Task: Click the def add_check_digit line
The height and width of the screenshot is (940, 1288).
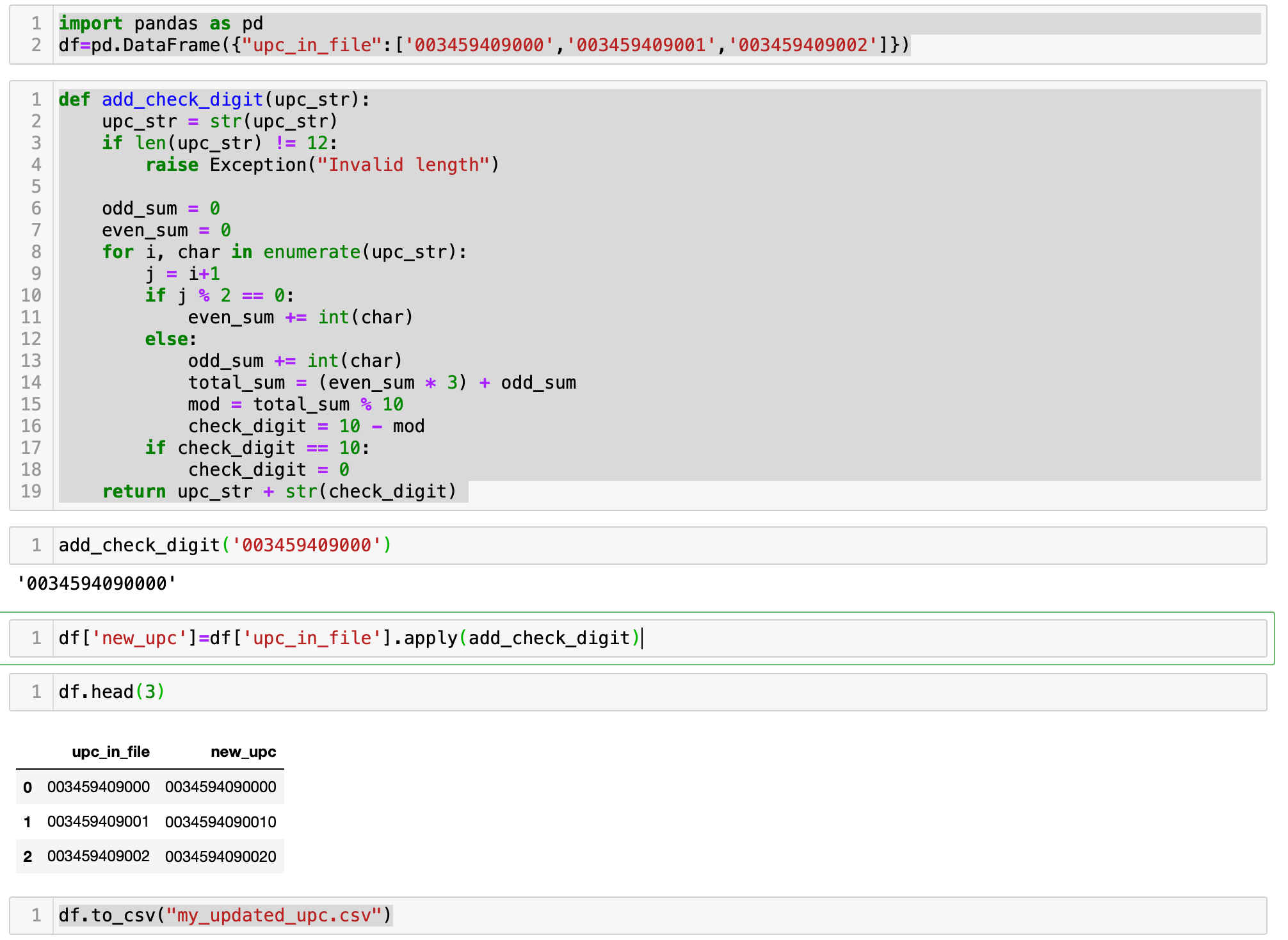Action: point(214,100)
